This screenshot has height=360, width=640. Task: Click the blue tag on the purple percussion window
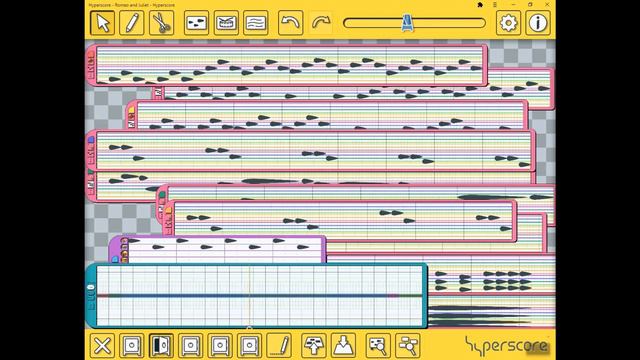pyautogui.click(x=115, y=259)
